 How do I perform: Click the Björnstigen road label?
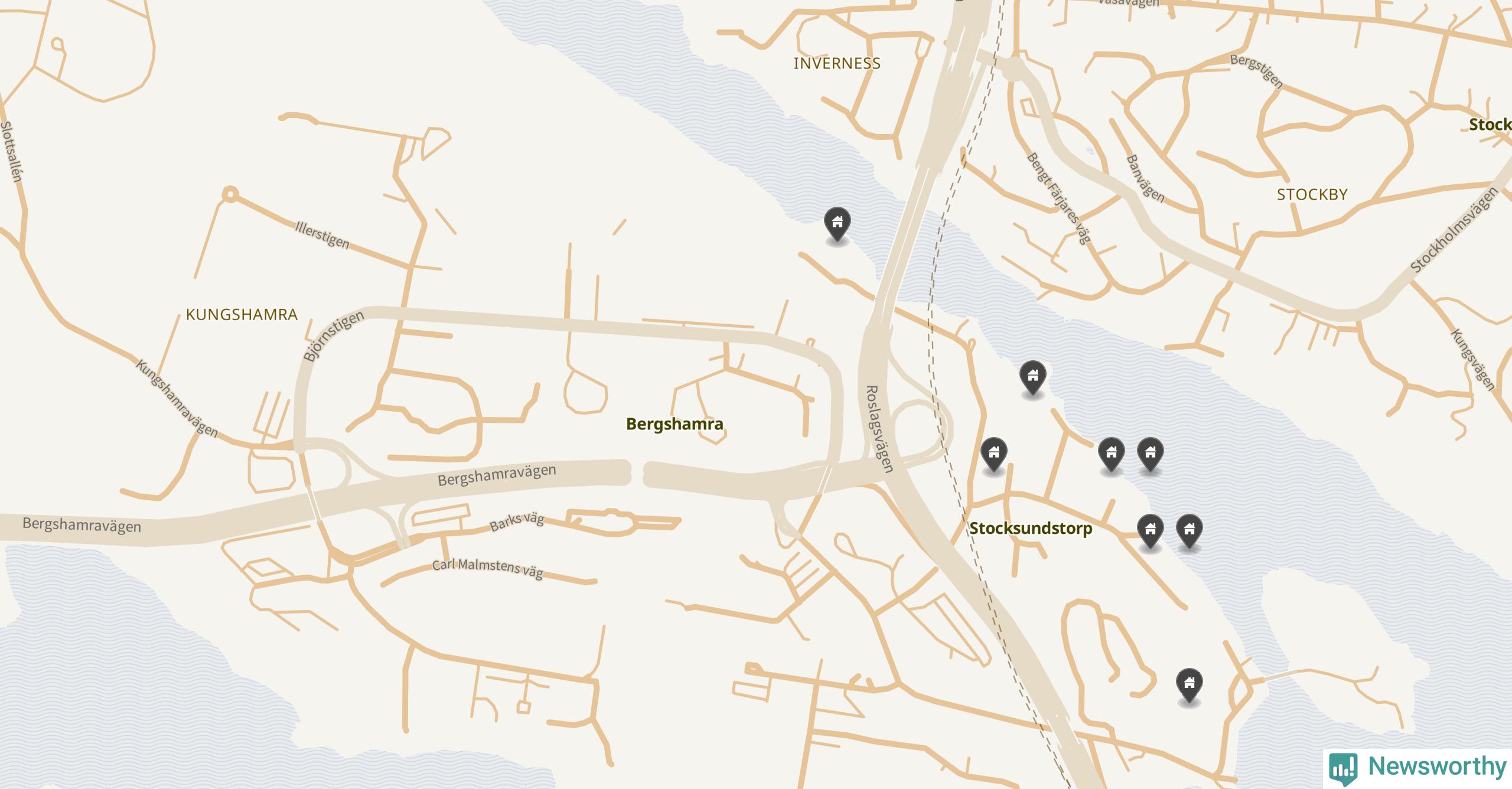point(334,337)
